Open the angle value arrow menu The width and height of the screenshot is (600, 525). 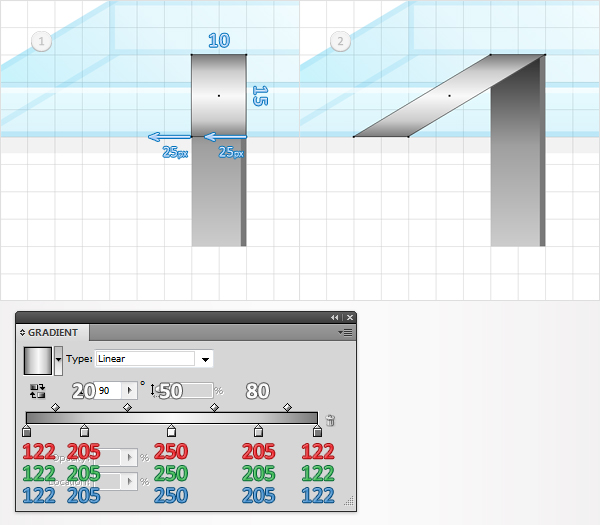[x=129, y=391]
